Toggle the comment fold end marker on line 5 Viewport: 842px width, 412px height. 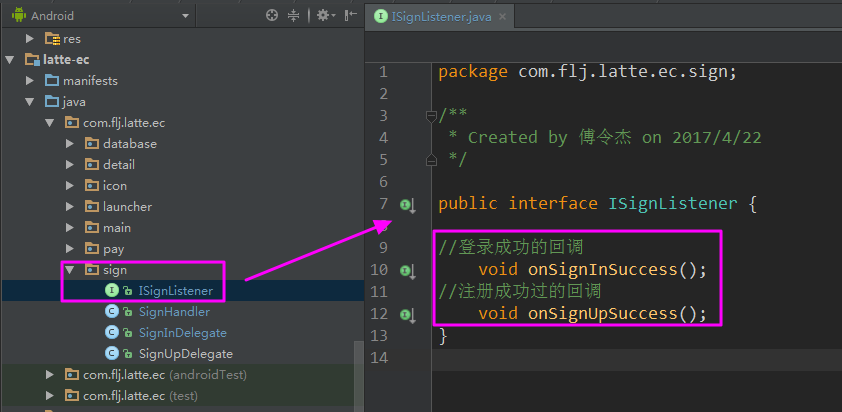coord(431,160)
